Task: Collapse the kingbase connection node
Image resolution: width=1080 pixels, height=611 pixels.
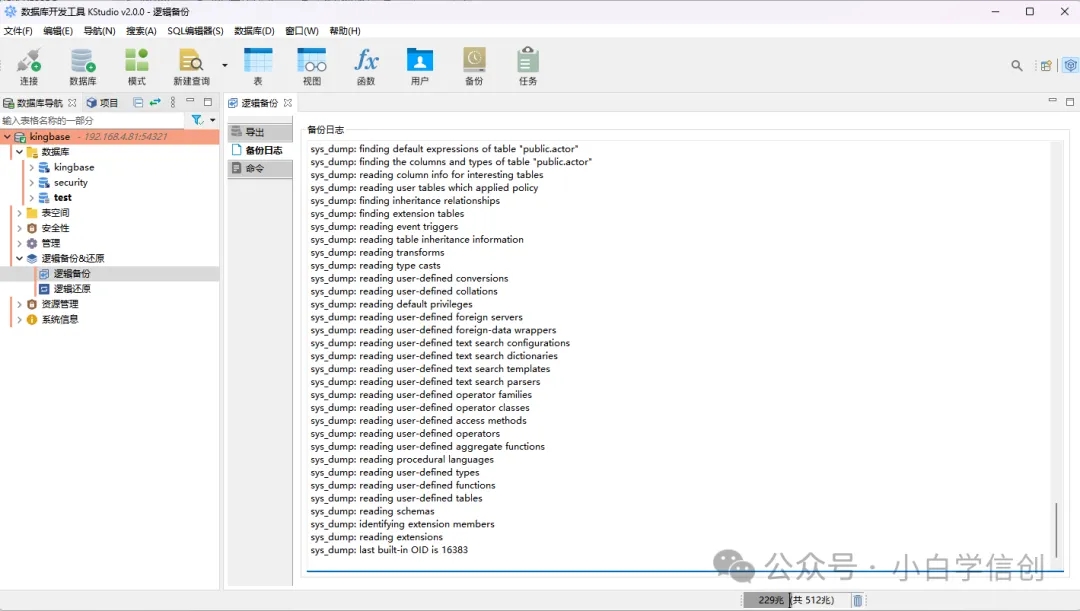Action: point(7,136)
